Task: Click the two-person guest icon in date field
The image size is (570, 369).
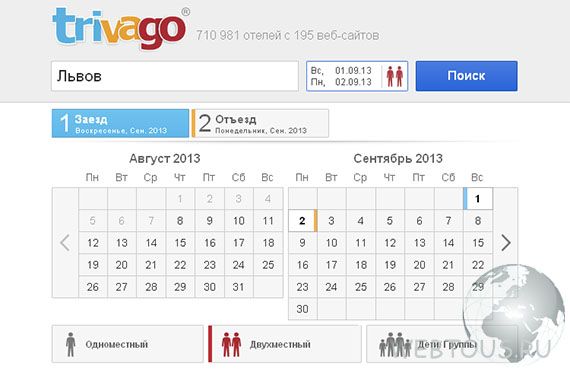Action: (x=394, y=76)
